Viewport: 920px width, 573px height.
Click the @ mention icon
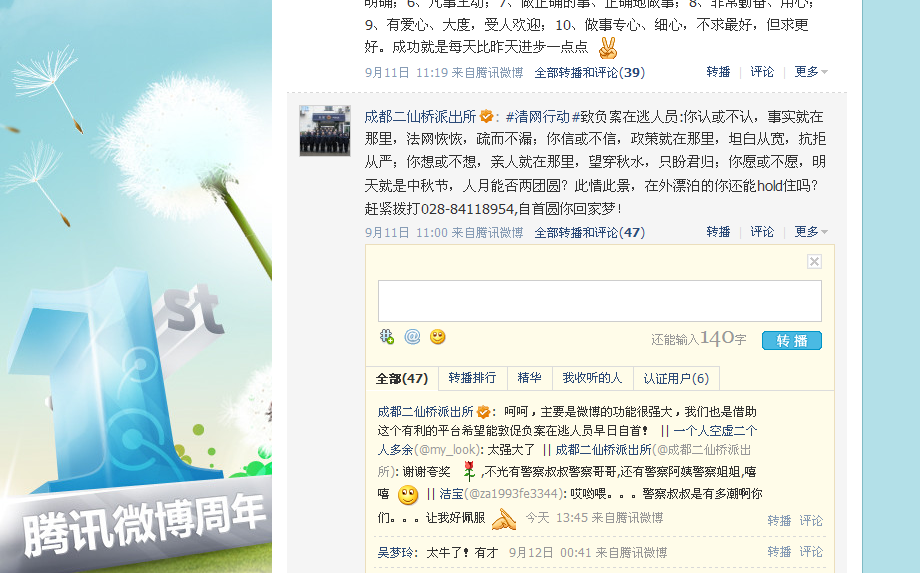tap(412, 337)
